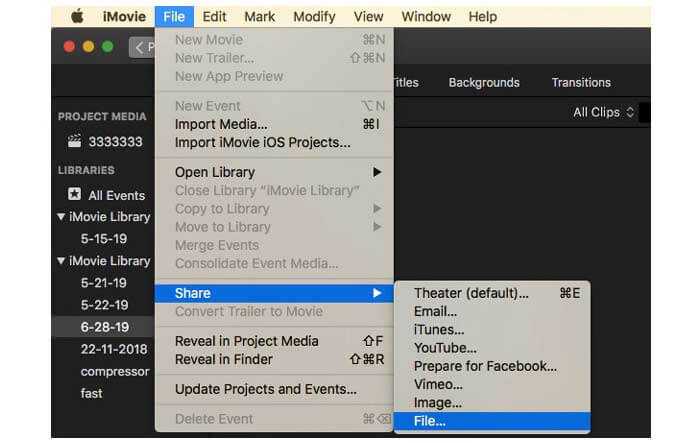The image size is (700, 443).
Task: Share to iTunes…
Action: click(492, 330)
